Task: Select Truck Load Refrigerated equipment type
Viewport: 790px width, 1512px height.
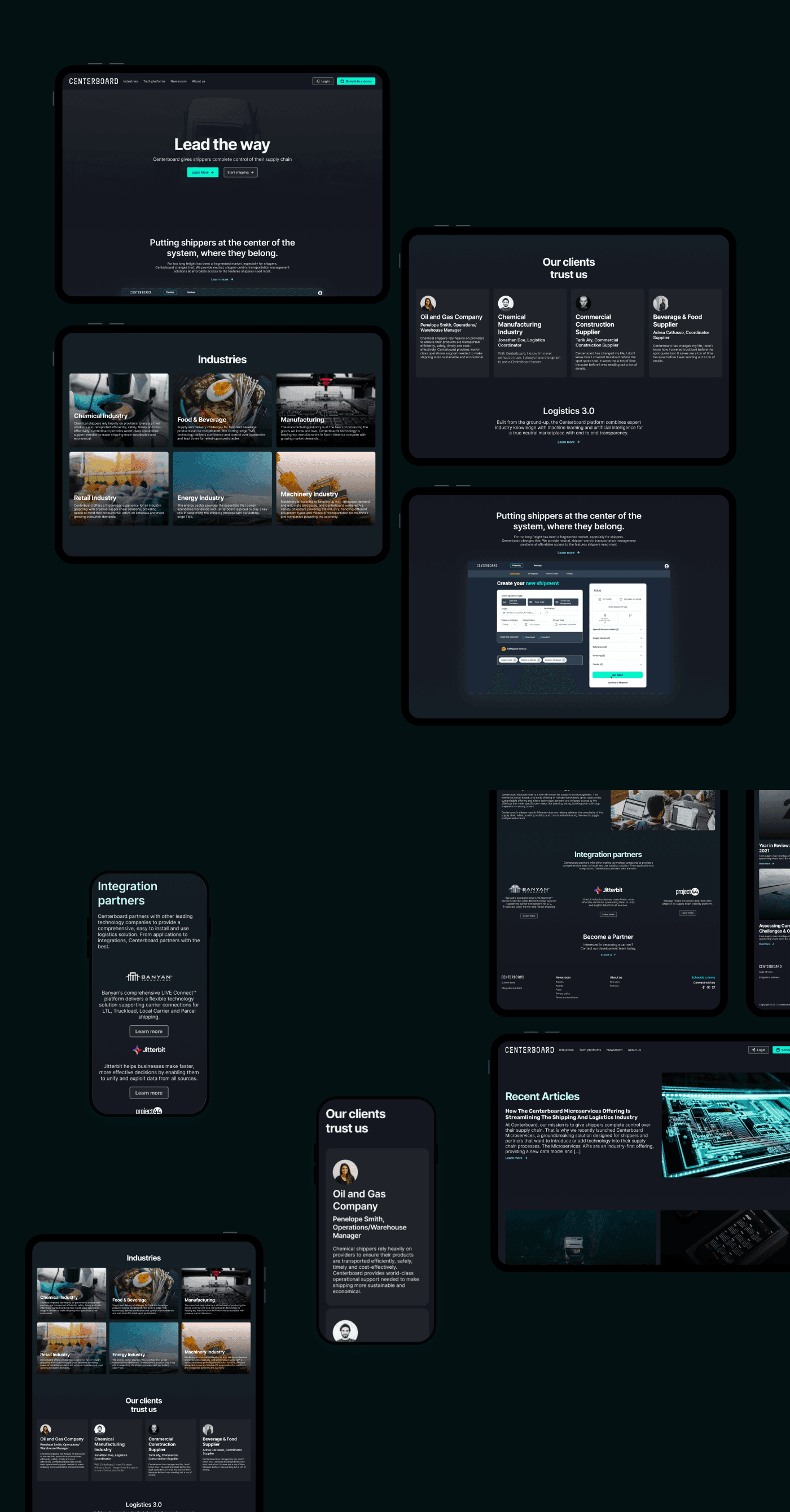Action: (x=567, y=602)
